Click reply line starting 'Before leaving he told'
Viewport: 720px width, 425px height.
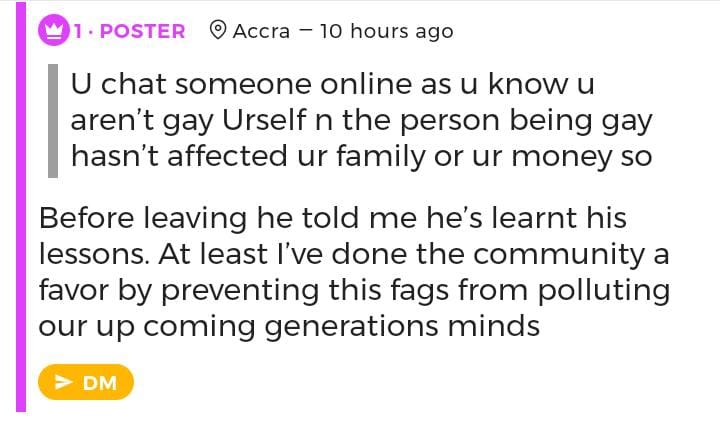(338, 218)
